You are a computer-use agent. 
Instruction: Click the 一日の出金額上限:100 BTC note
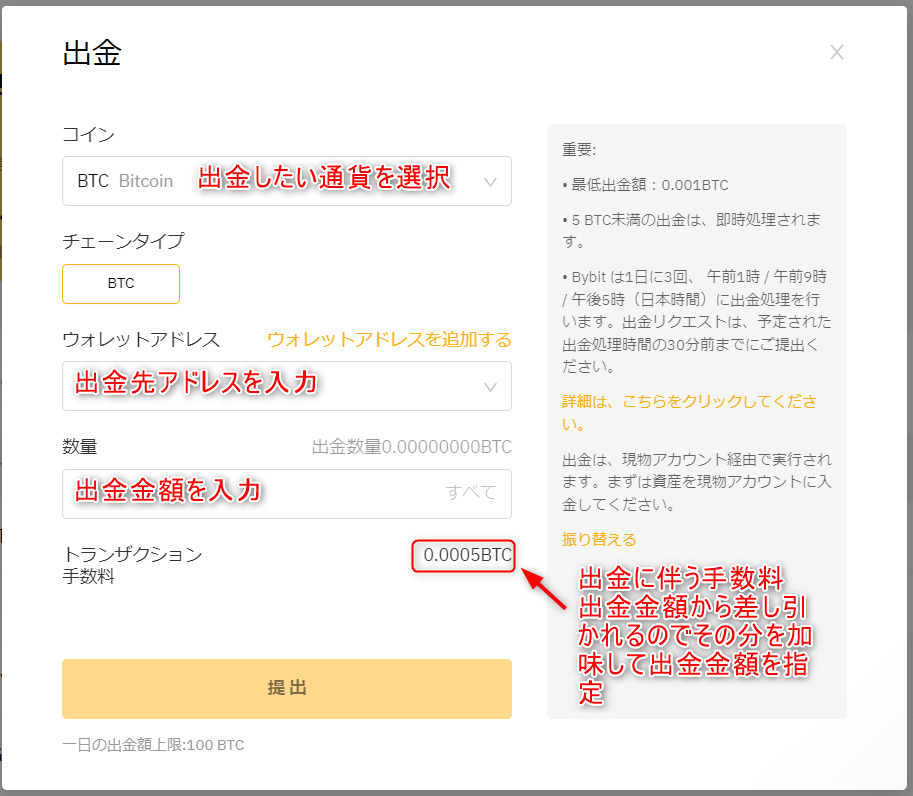point(153,745)
